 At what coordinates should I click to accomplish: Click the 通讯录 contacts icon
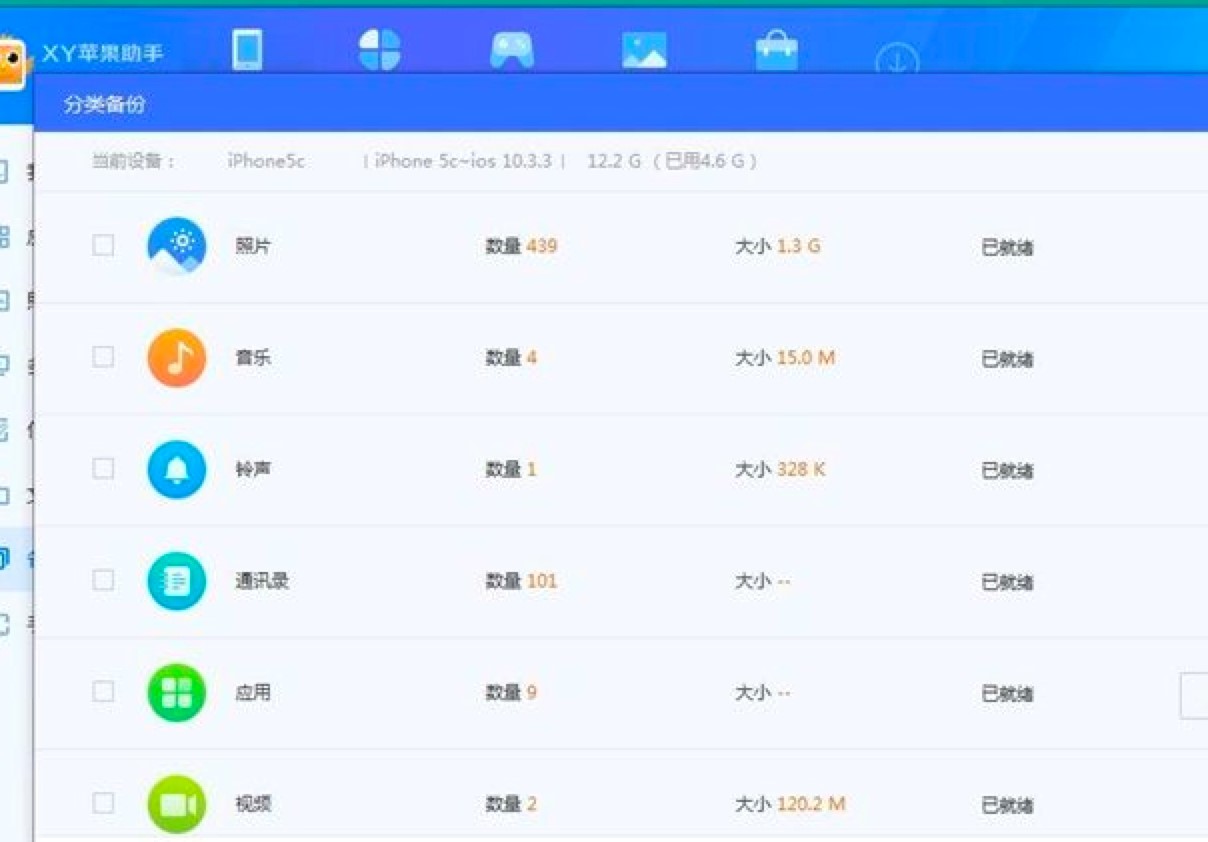pos(177,581)
